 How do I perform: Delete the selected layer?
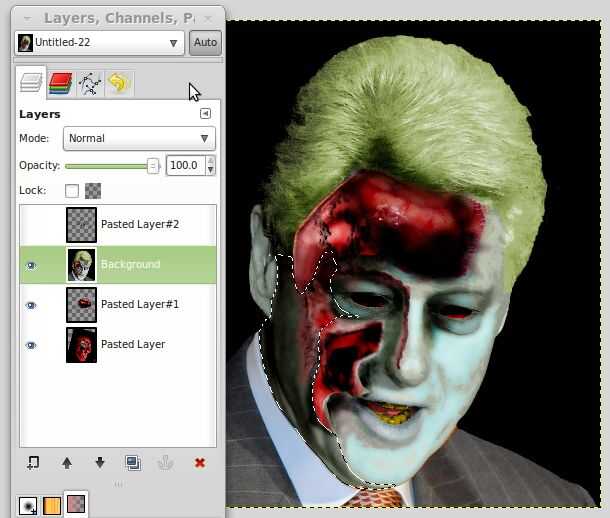(200, 463)
